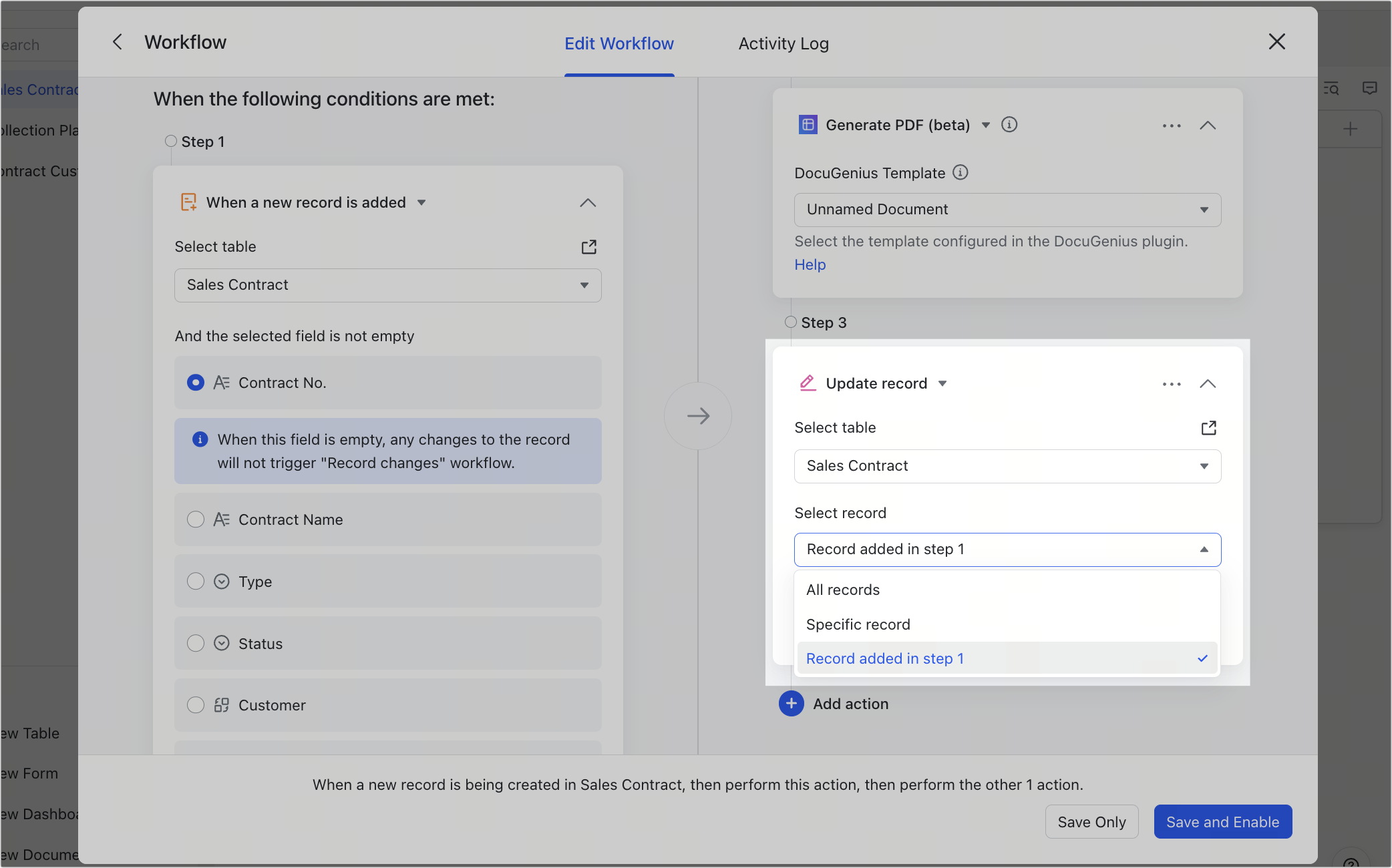Open Sales Contract table in Step 3 externally
Screen dimensions: 1392x868
click(x=1209, y=428)
